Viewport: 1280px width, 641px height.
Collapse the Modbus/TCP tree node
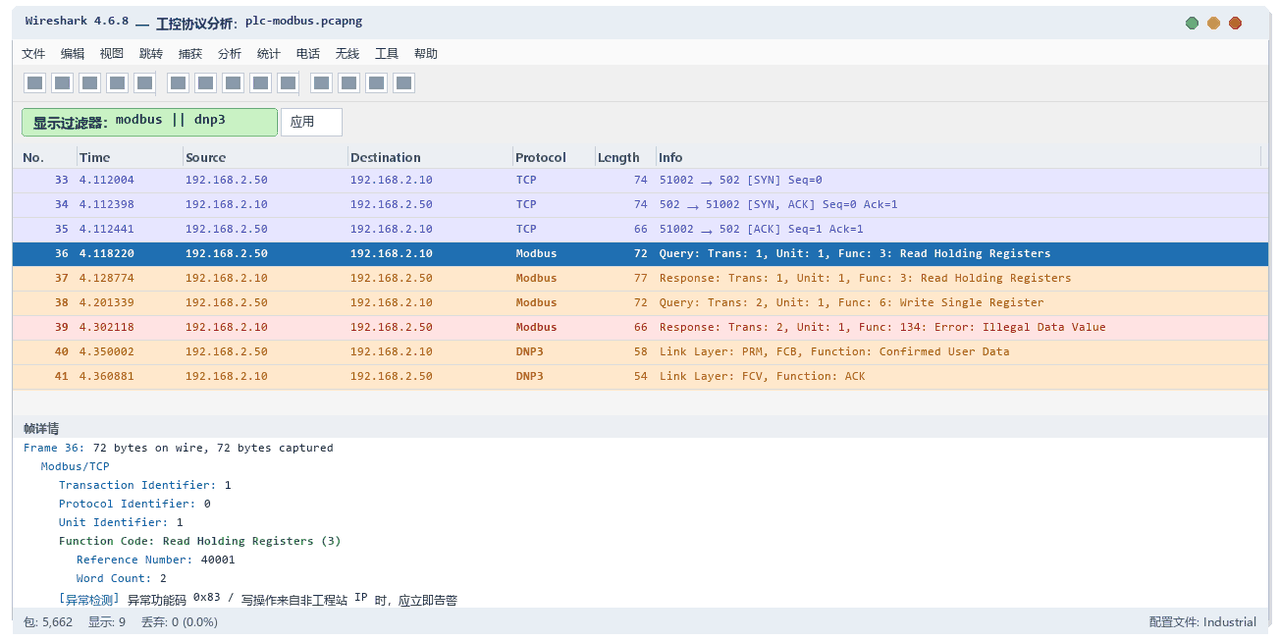pyautogui.click(x=75, y=466)
